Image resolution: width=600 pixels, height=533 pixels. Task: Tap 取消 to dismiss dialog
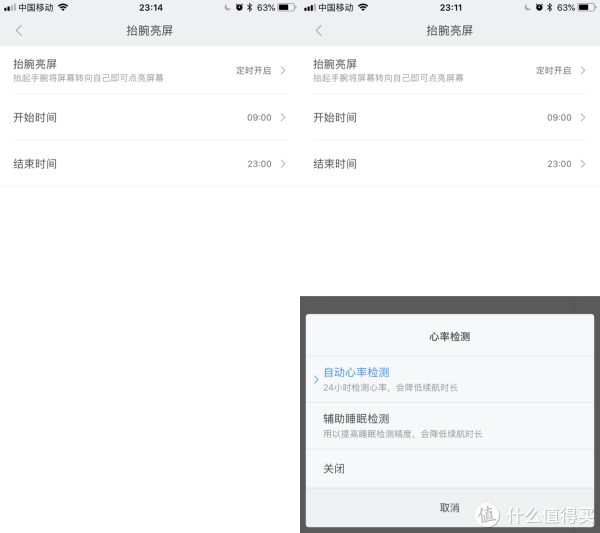pos(450,508)
